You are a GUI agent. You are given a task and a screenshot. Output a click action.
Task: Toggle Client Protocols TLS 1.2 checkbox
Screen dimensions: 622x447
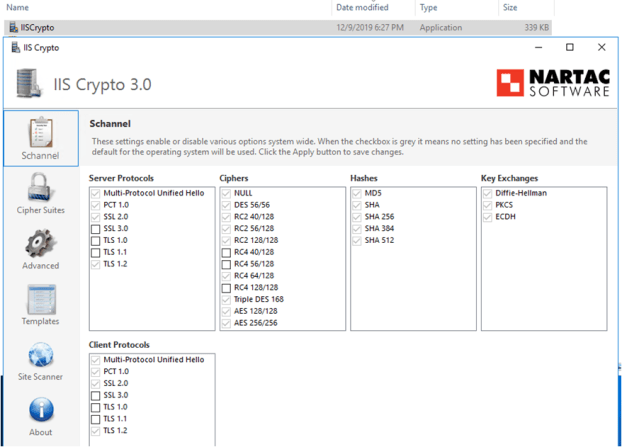pos(95,431)
